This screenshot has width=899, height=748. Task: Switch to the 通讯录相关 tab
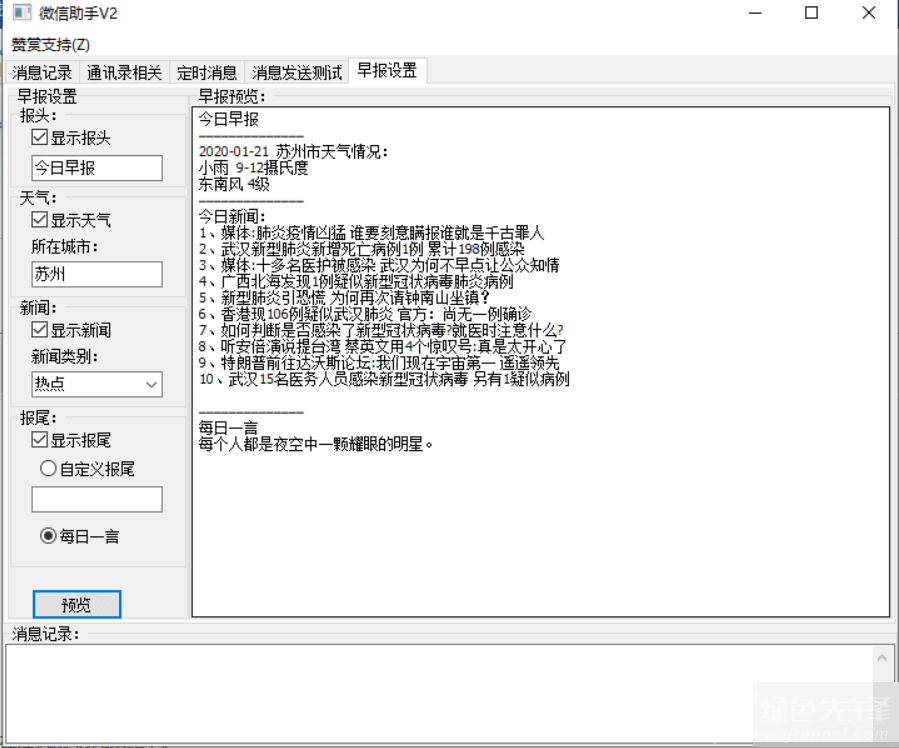pos(124,73)
